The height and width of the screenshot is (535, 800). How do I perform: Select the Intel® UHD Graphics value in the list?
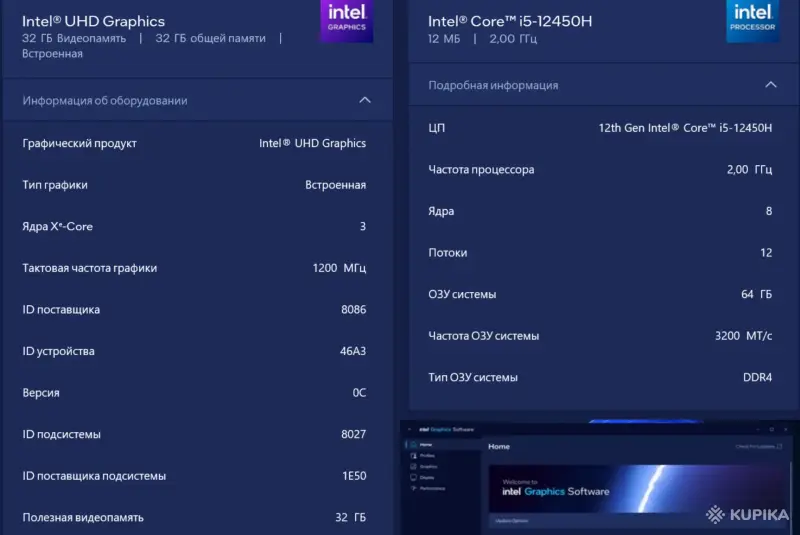312,143
